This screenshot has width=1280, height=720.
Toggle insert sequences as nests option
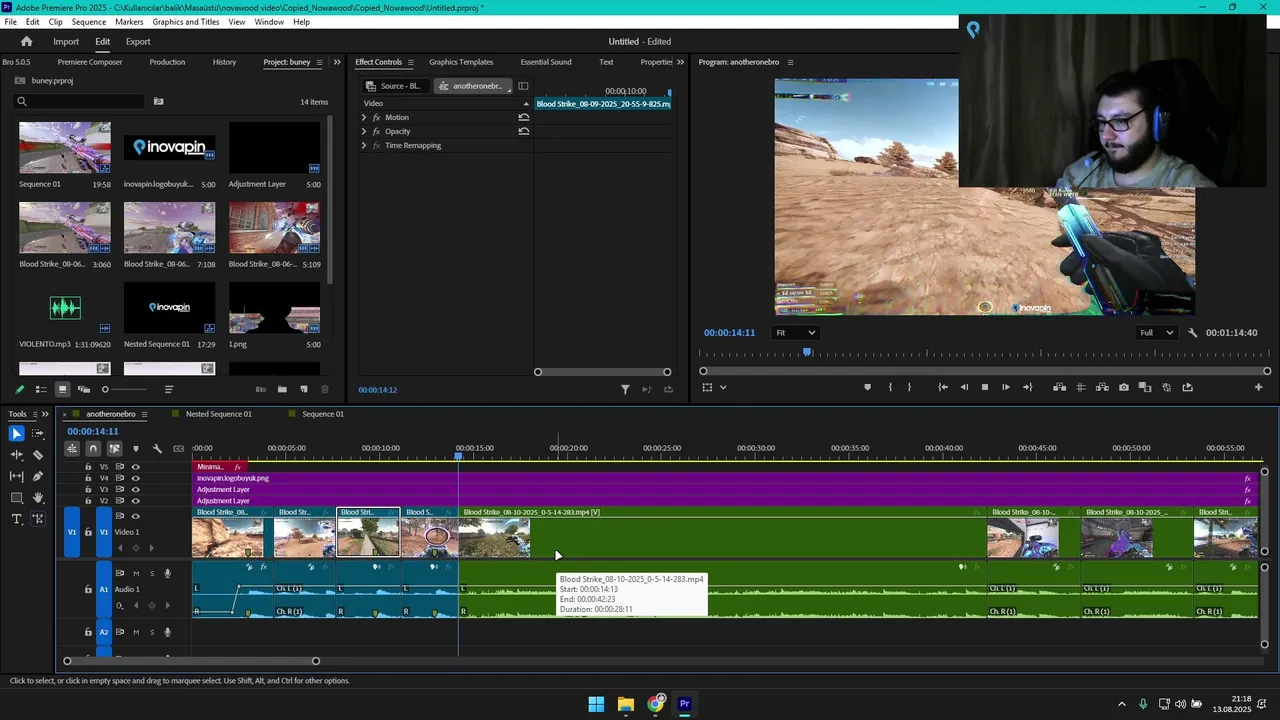(x=72, y=449)
